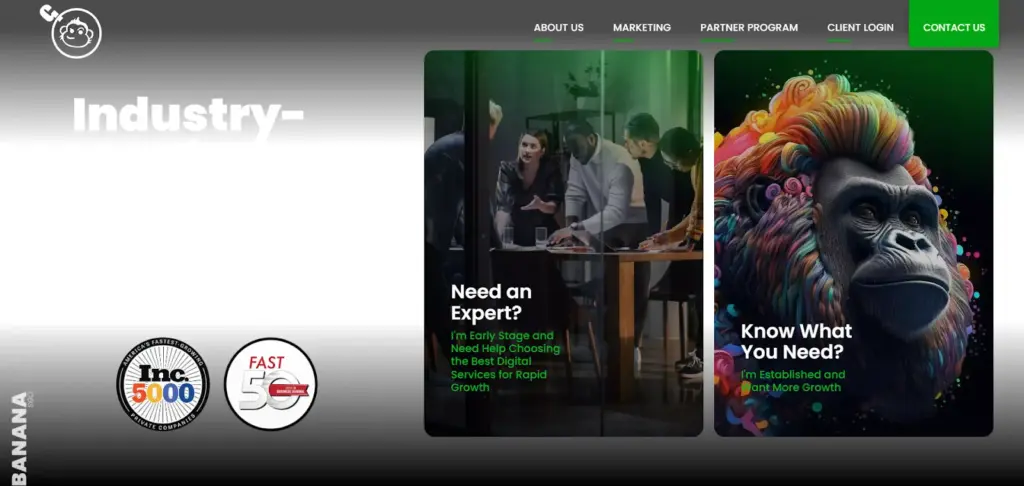The image size is (1024, 486).
Task: Click "I'm Established and Want More Growth" text
Action: [x=792, y=381]
